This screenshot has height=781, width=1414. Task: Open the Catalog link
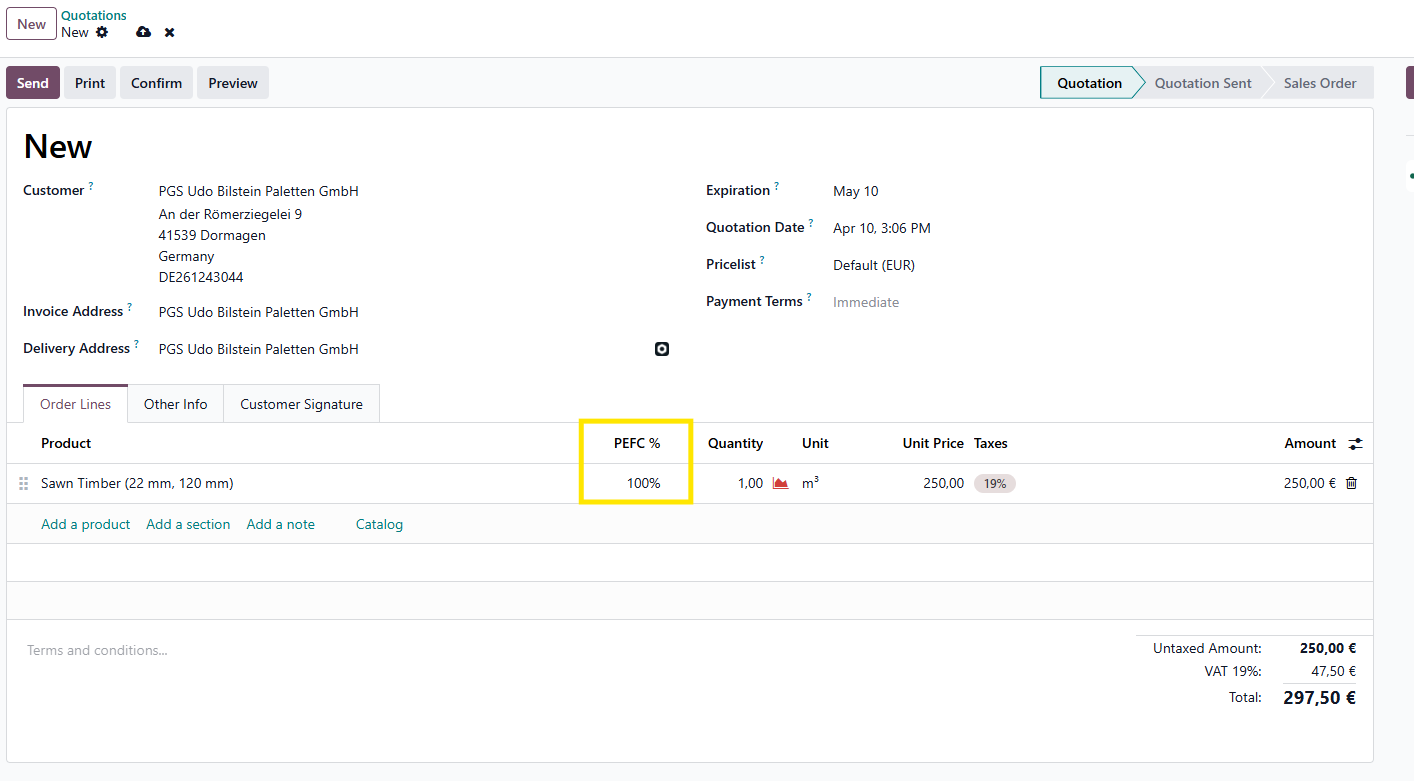click(x=379, y=524)
